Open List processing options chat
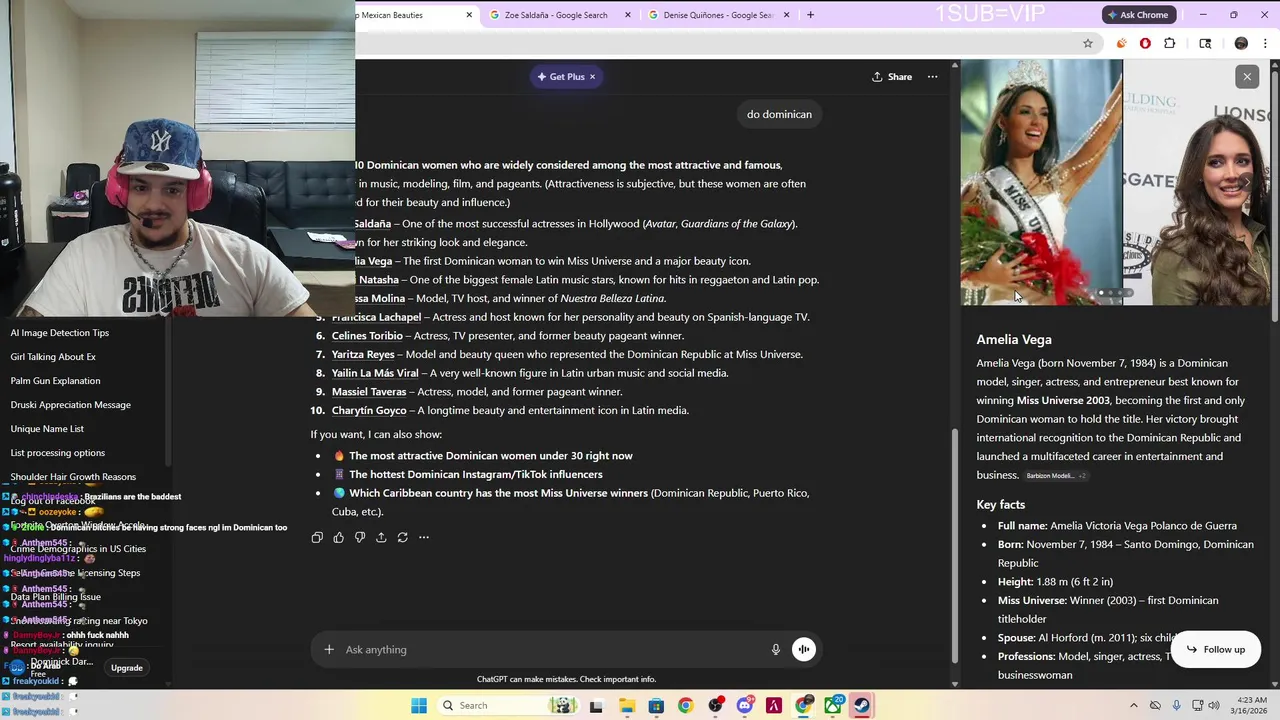This screenshot has height=720, width=1280. (57, 453)
